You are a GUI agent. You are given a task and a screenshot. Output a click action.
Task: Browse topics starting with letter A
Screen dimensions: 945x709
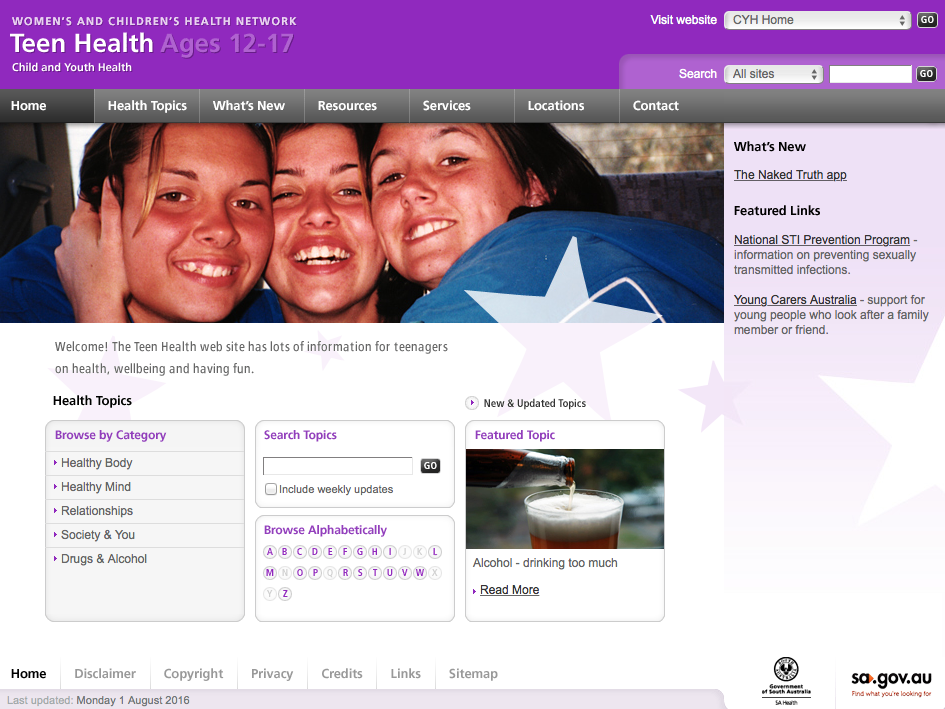click(x=270, y=552)
